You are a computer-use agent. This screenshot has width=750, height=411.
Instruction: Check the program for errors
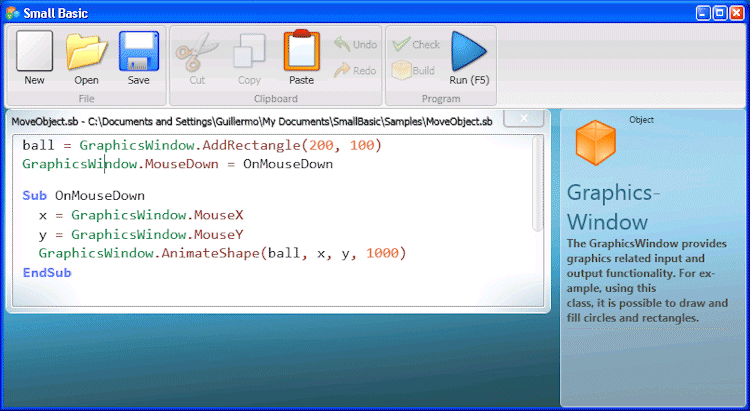tap(416, 44)
